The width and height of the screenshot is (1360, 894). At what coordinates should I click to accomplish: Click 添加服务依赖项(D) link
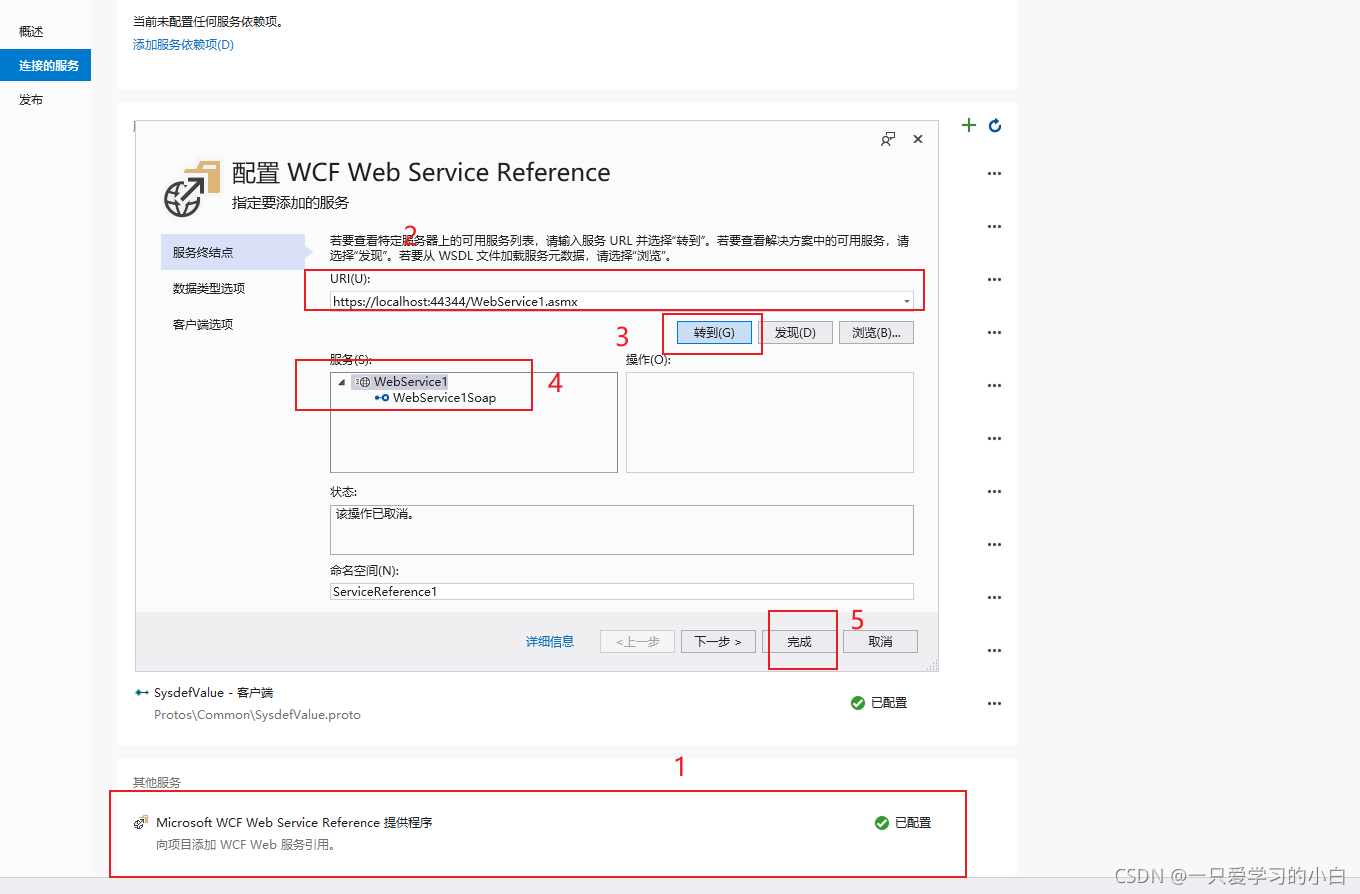183,44
